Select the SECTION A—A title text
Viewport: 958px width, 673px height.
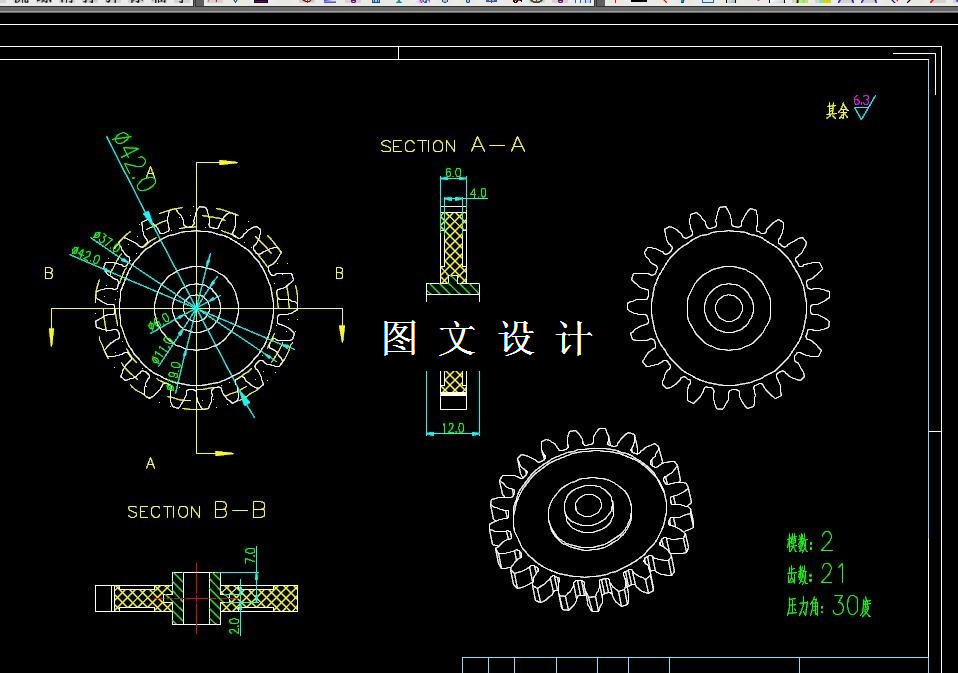coord(453,145)
